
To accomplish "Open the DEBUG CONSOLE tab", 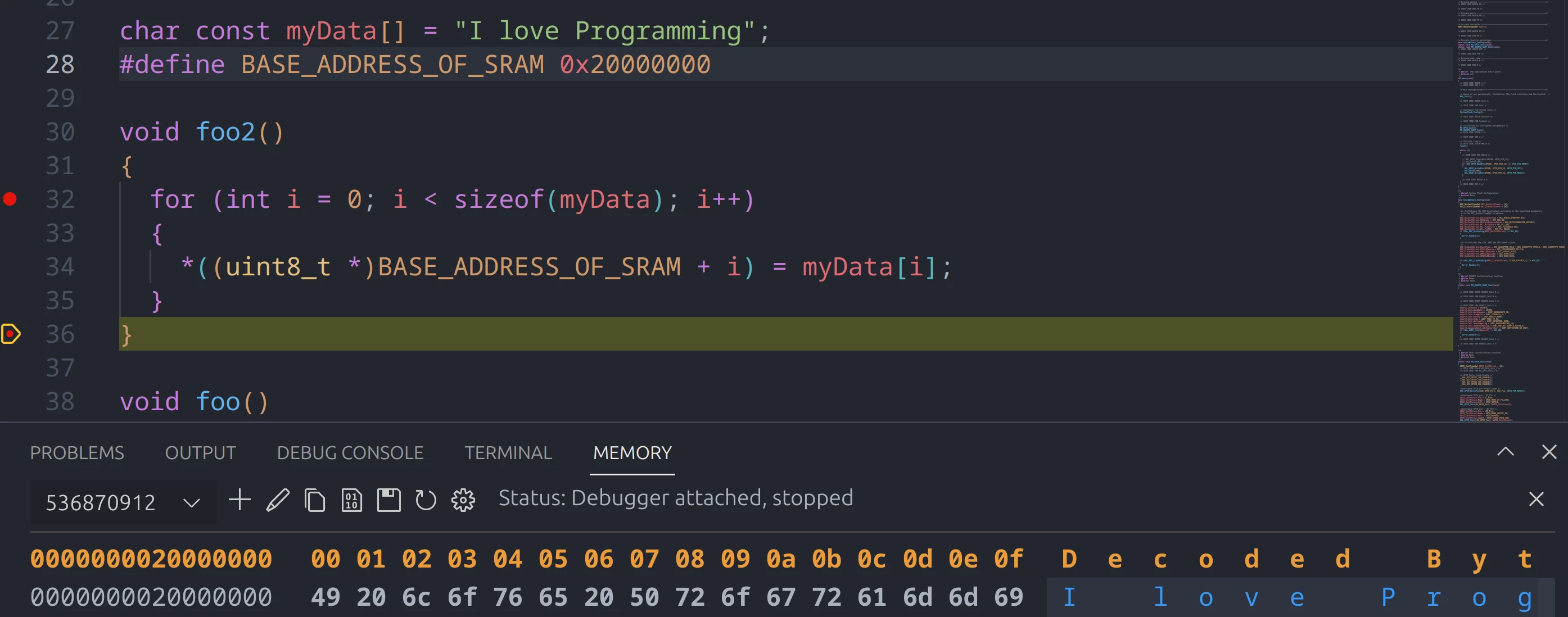I will click(x=350, y=453).
